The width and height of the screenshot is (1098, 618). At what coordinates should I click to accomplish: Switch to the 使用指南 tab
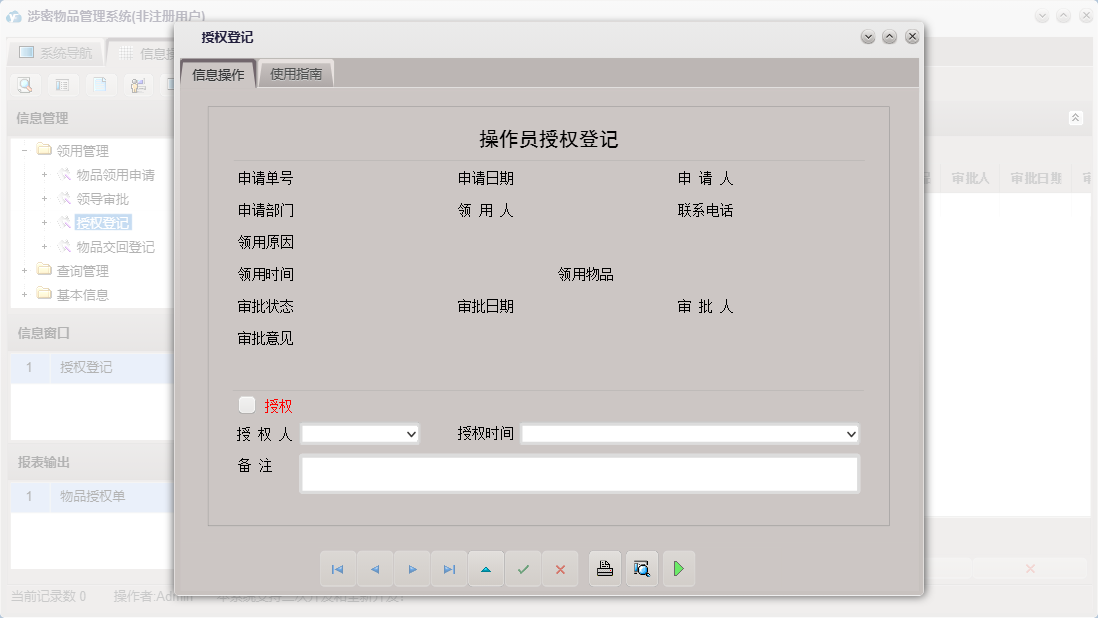(295, 73)
